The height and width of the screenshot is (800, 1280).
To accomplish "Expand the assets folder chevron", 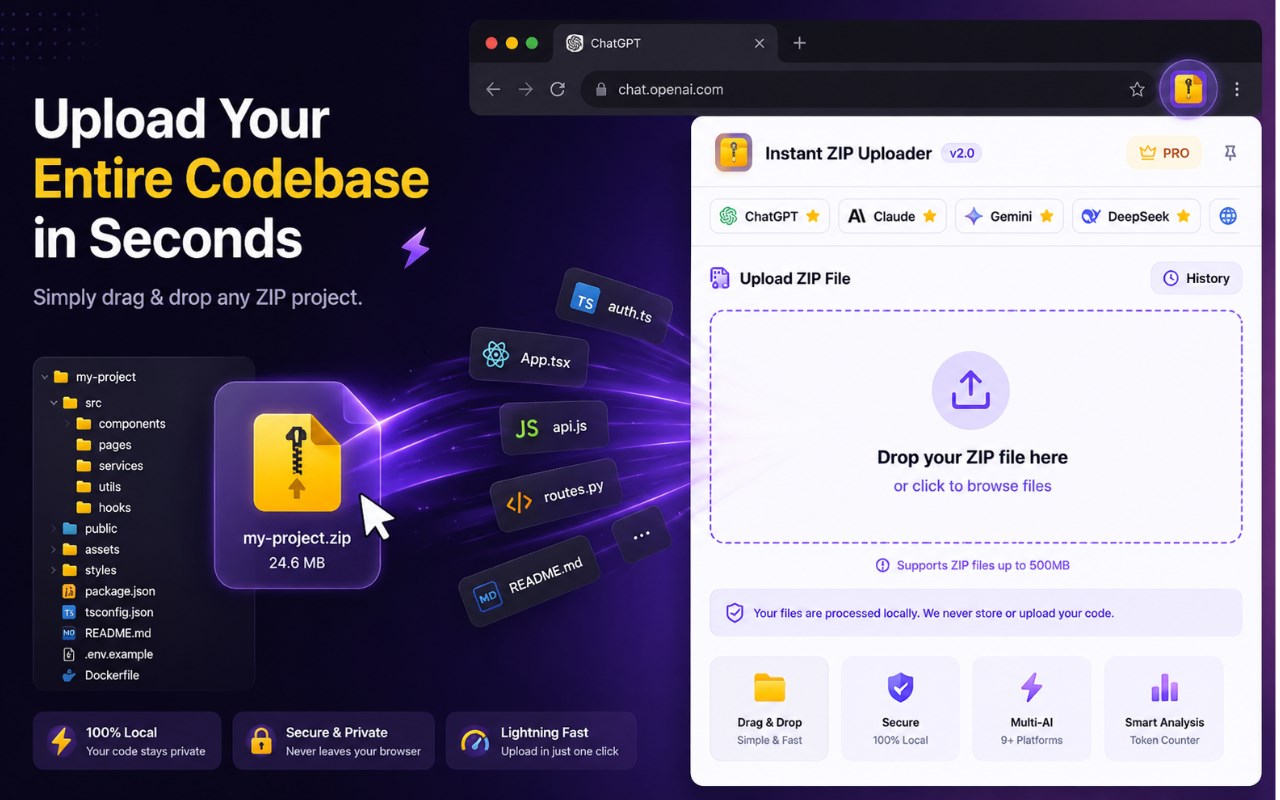I will (54, 549).
